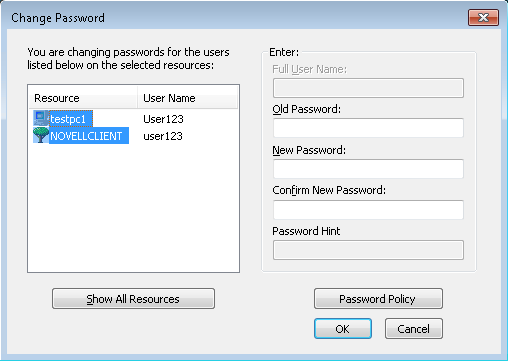Click the computer icon beside testpc1
508x361 pixels.
41,119
